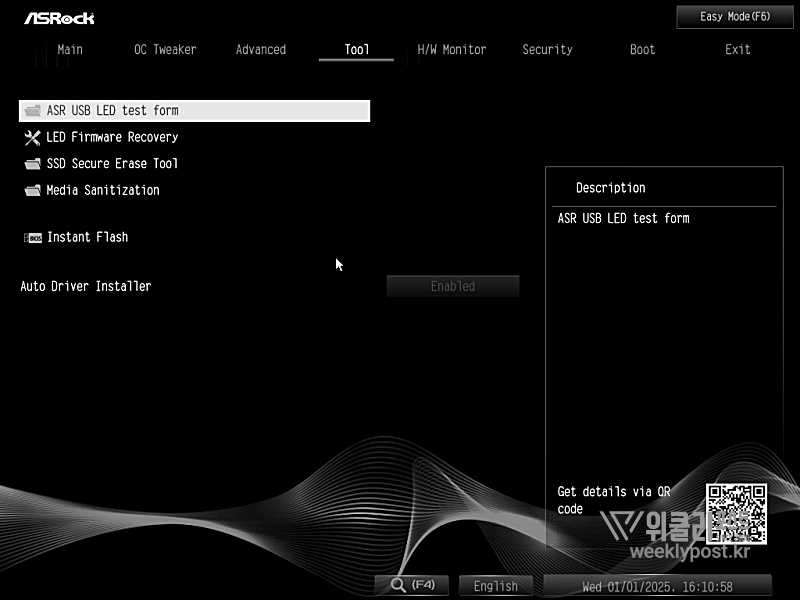Click the folder icon next to SSD Secure Erase Tool
800x600 pixels.
coord(33,164)
